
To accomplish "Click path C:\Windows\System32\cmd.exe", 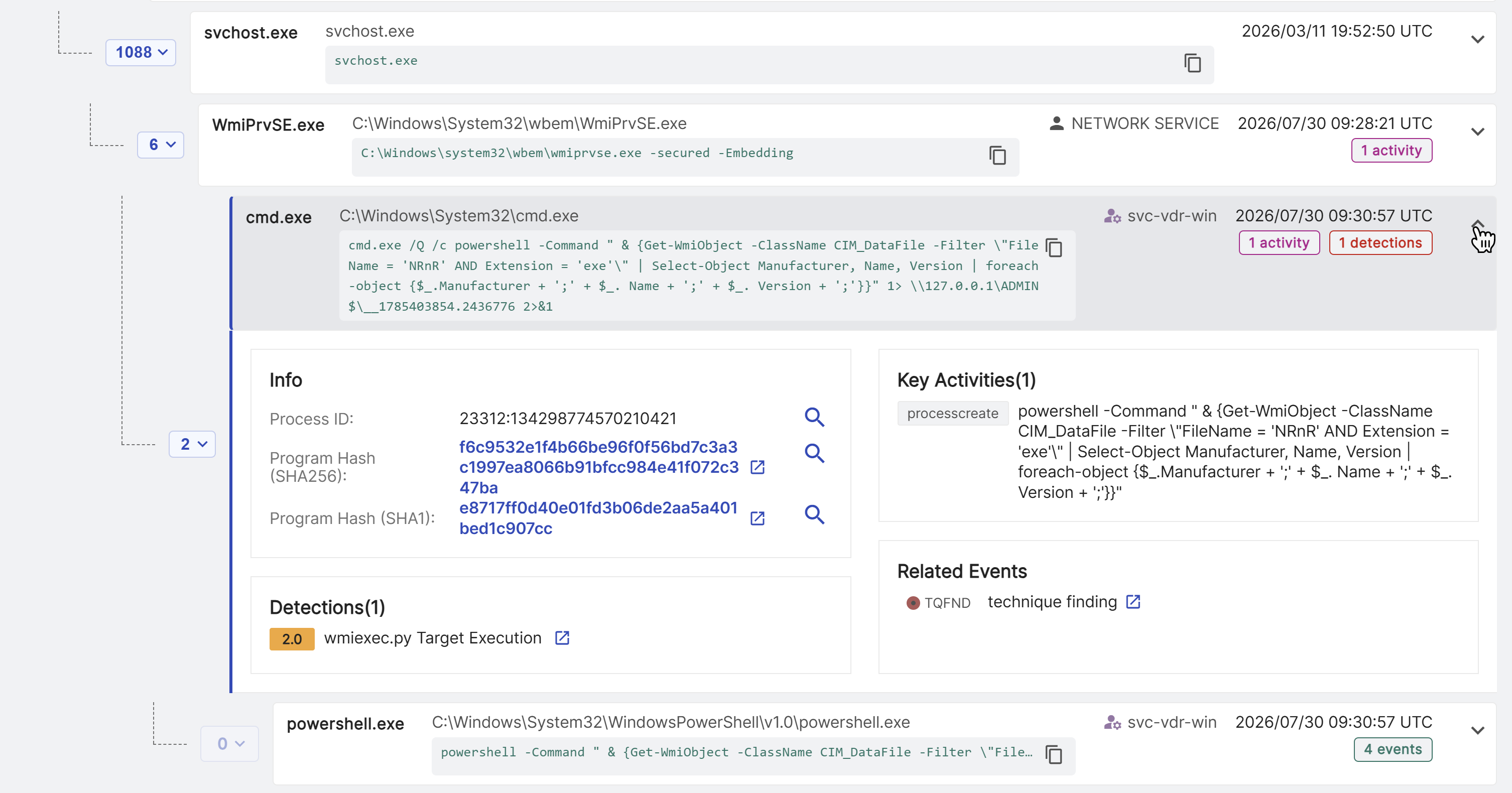I will [459, 216].
